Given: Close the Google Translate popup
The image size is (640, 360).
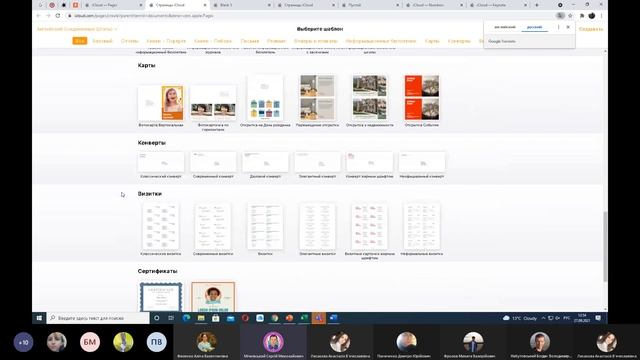Looking at the screenshot, I should click(568, 27).
